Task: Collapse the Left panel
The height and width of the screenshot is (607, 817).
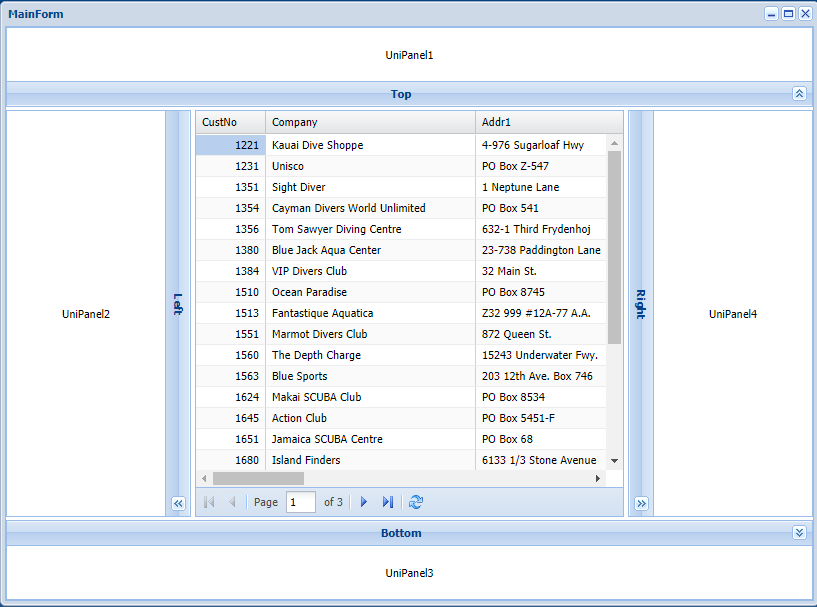Action: [178, 504]
